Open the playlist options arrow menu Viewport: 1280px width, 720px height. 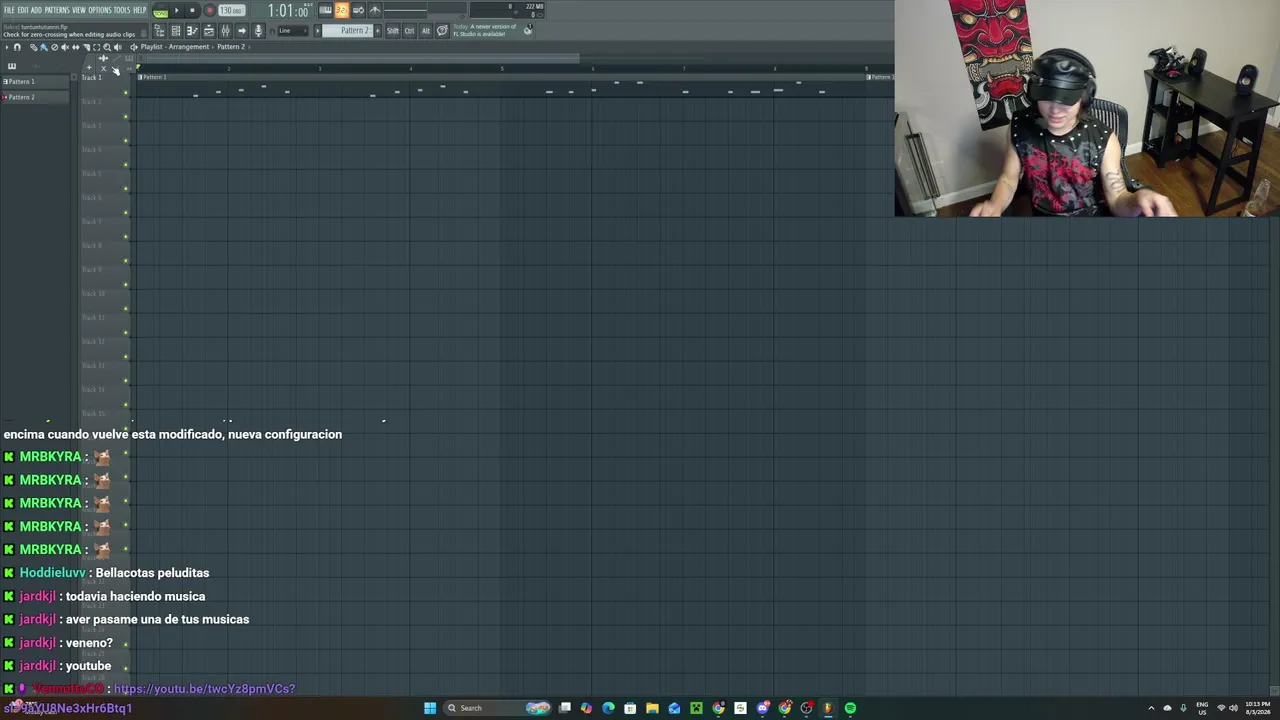pos(6,47)
